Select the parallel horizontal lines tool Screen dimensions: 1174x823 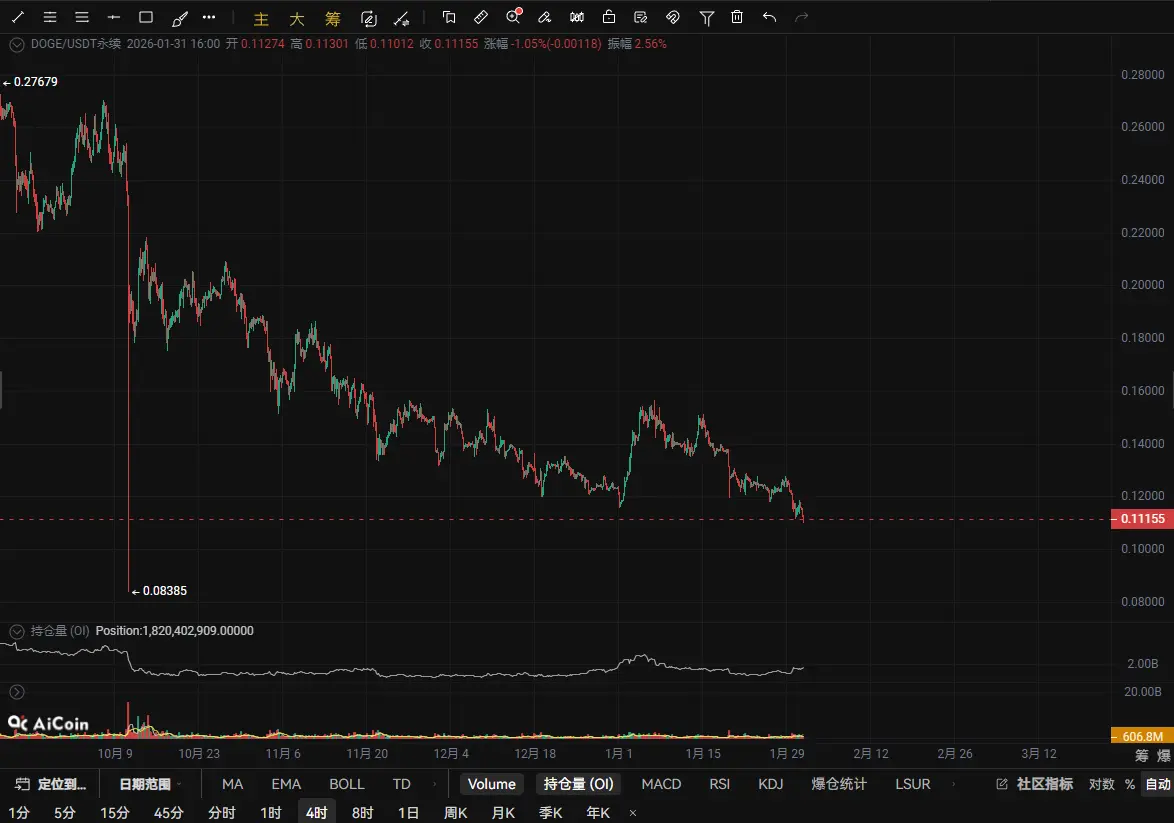(82, 16)
